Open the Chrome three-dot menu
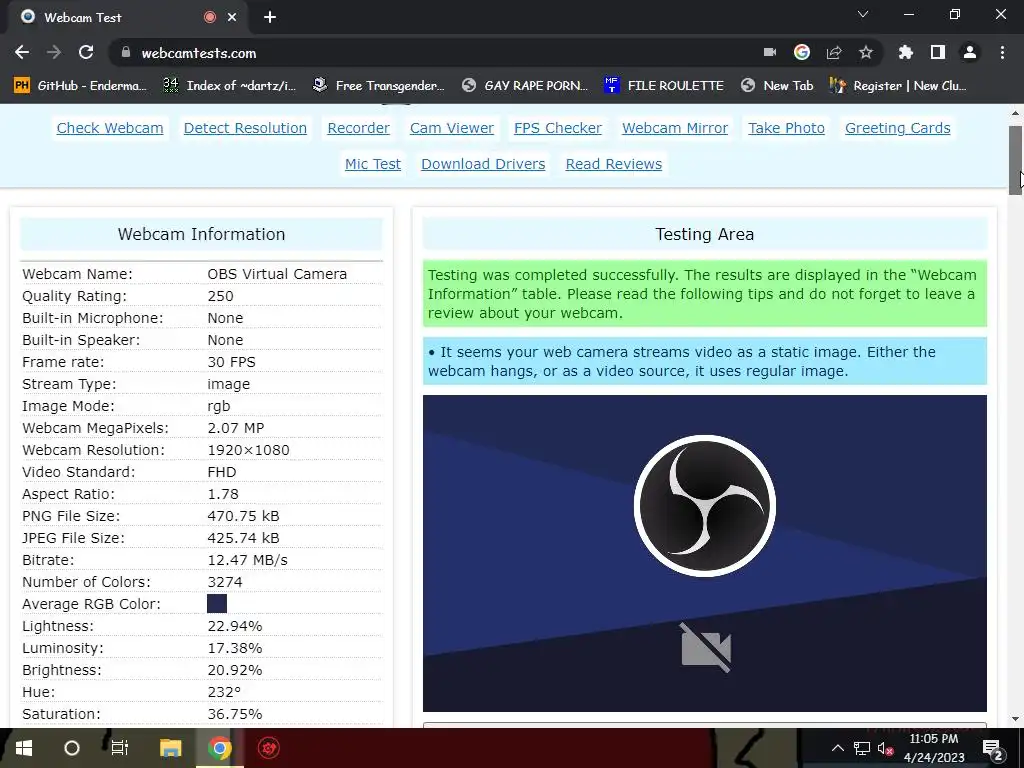This screenshot has width=1024, height=768. tap(1002, 52)
